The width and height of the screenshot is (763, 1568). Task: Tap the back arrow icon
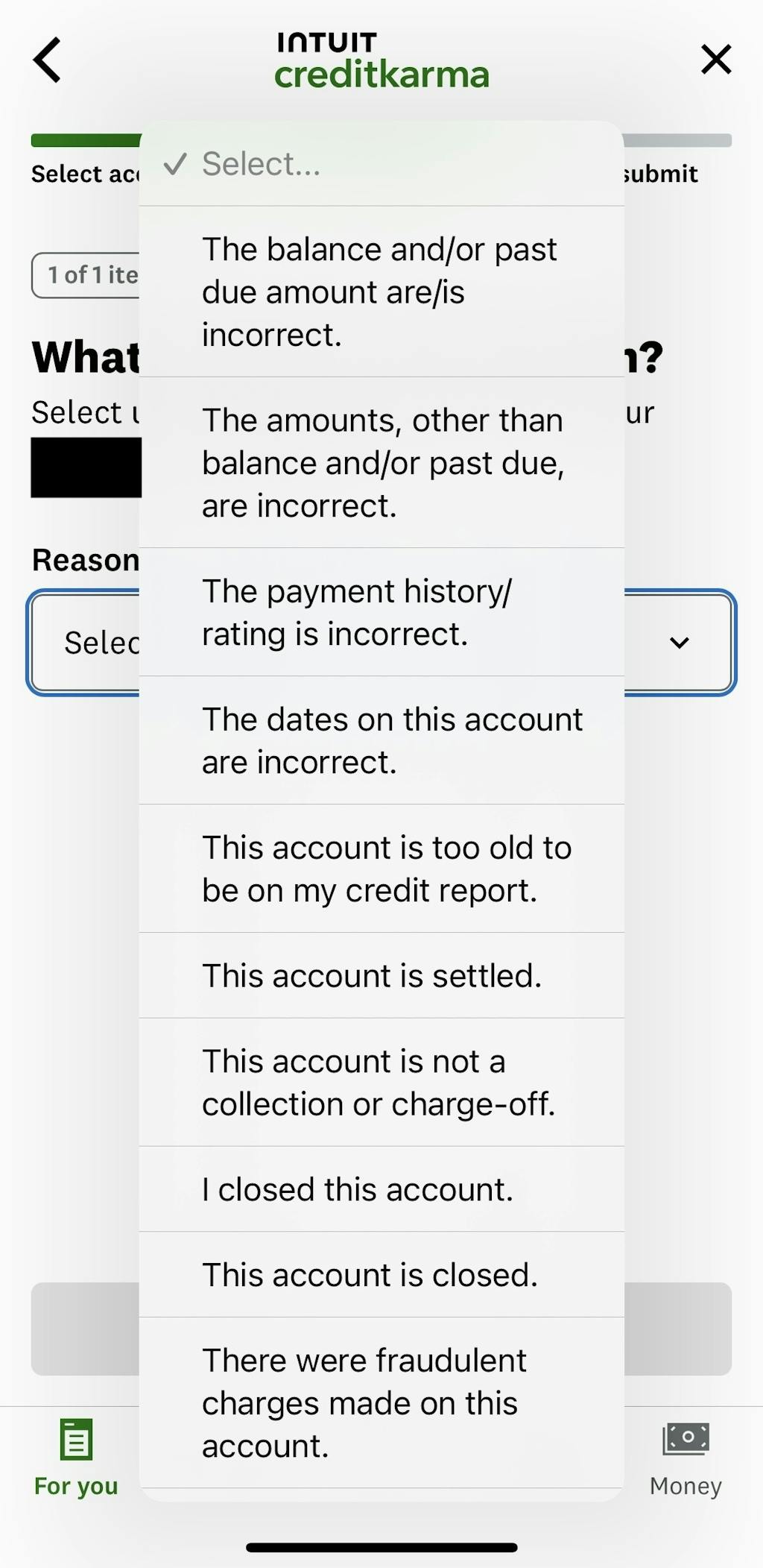47,60
